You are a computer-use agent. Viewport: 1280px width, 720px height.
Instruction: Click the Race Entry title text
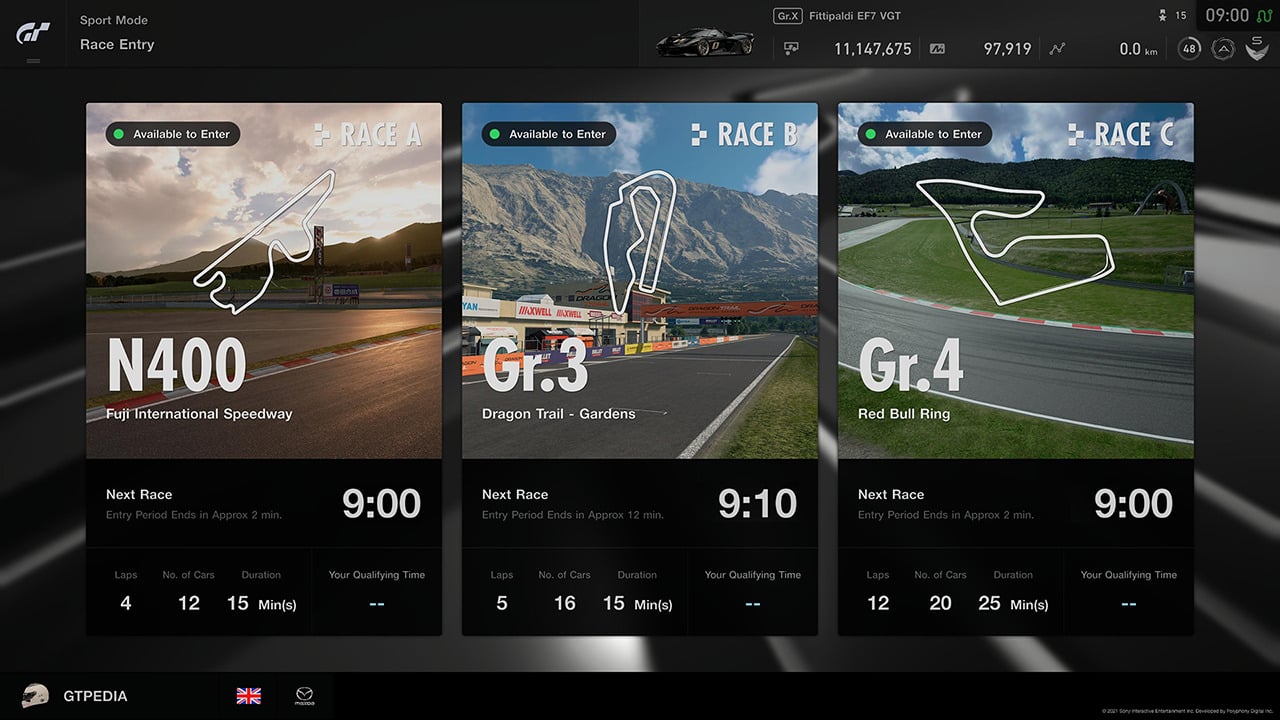(x=117, y=44)
